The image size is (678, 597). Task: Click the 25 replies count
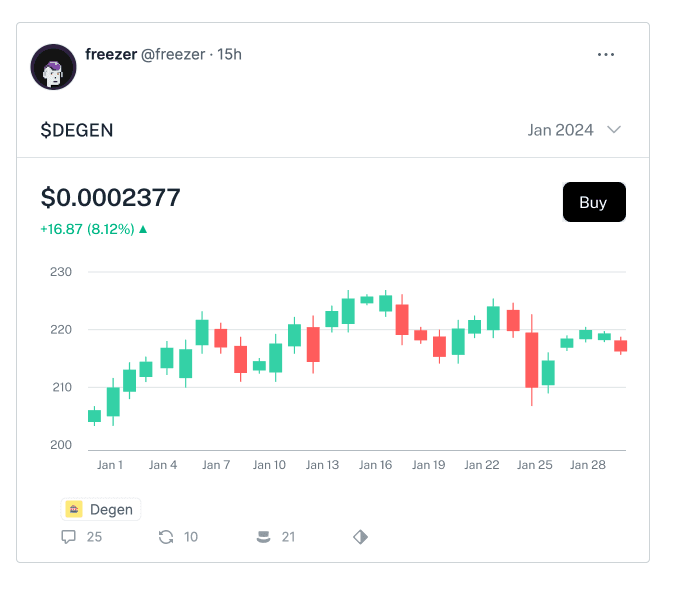(94, 537)
